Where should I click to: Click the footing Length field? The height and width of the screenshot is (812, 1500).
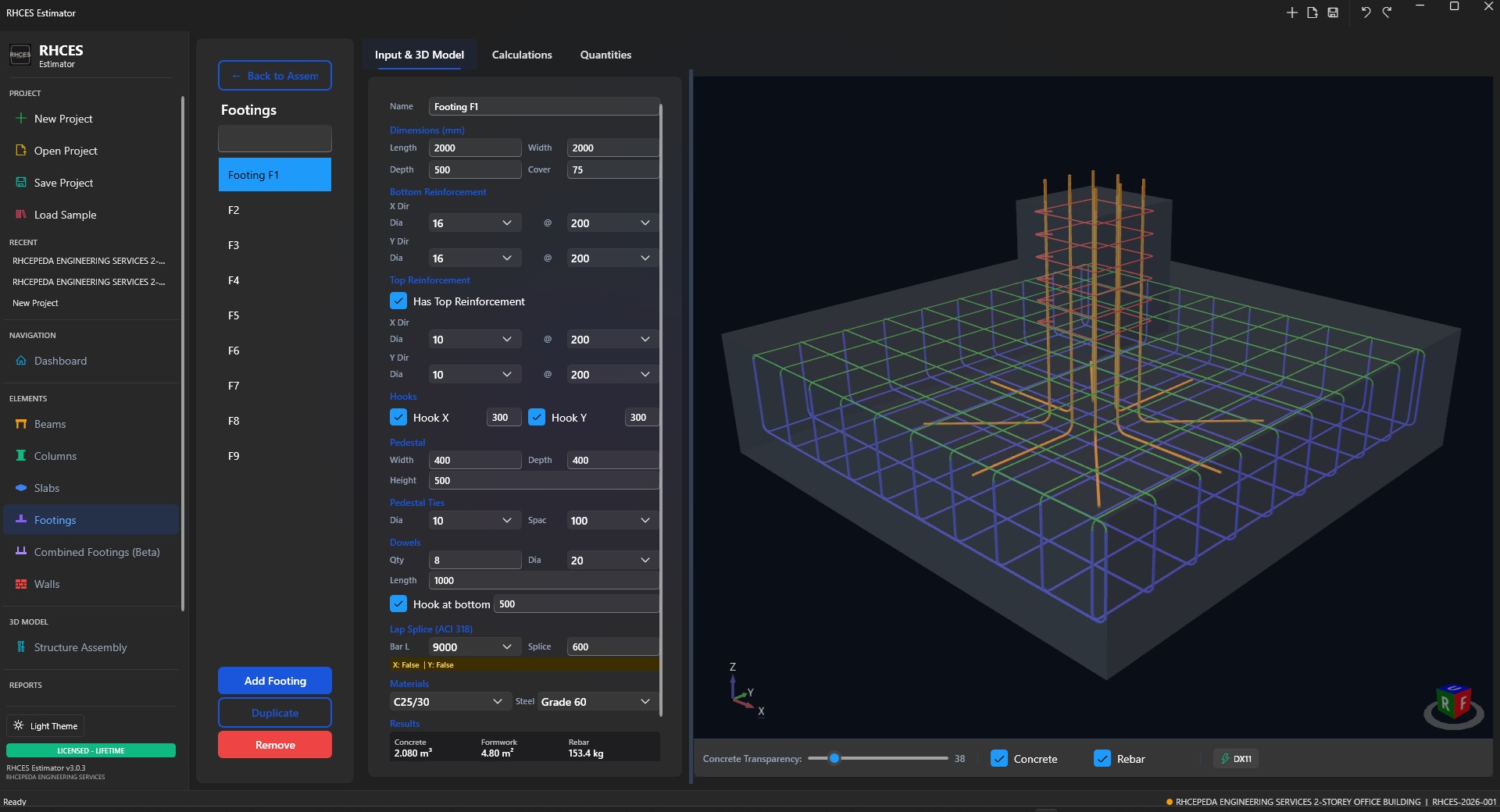pyautogui.click(x=475, y=148)
